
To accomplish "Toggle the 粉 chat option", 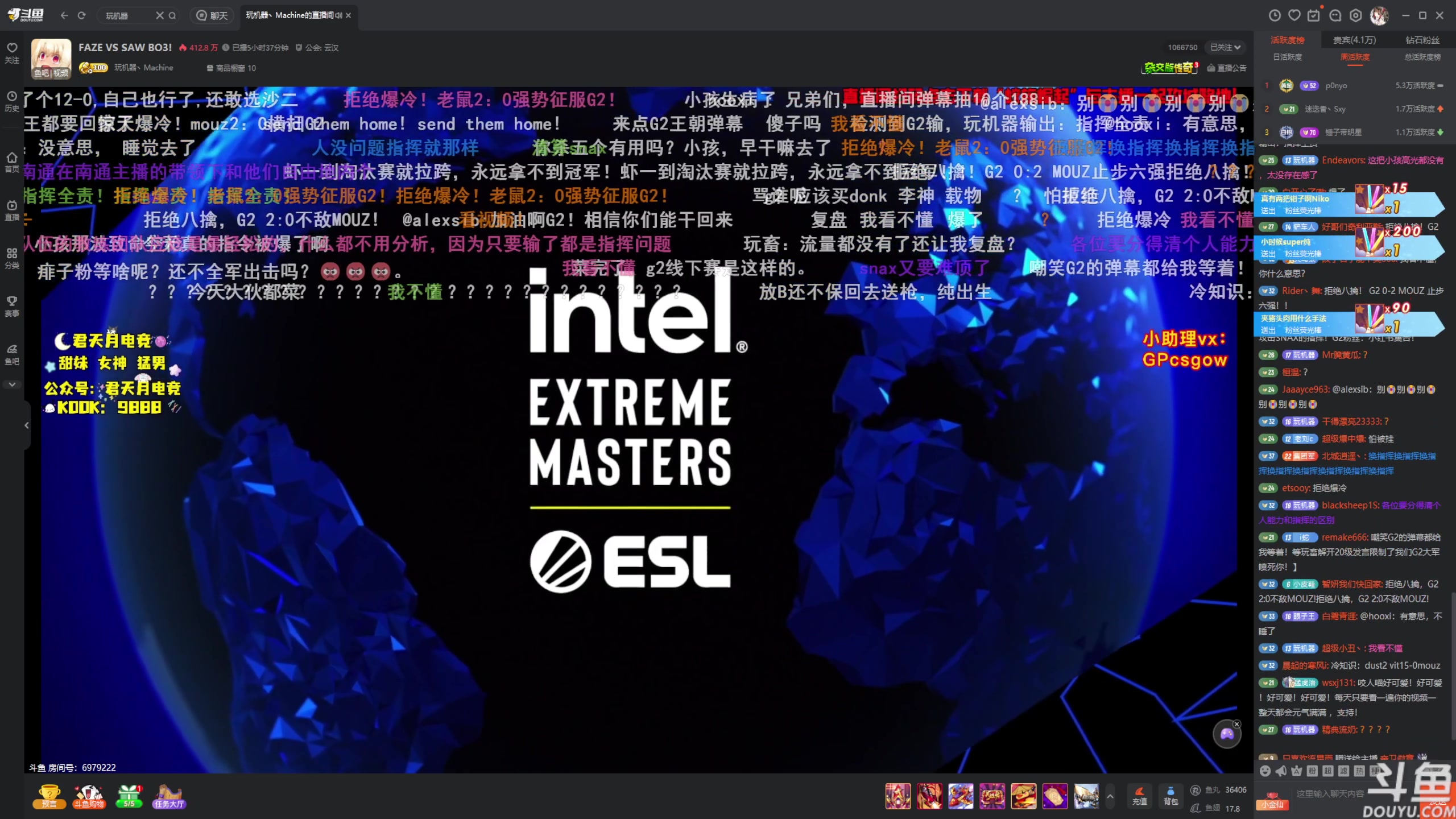I will tap(1312, 771).
